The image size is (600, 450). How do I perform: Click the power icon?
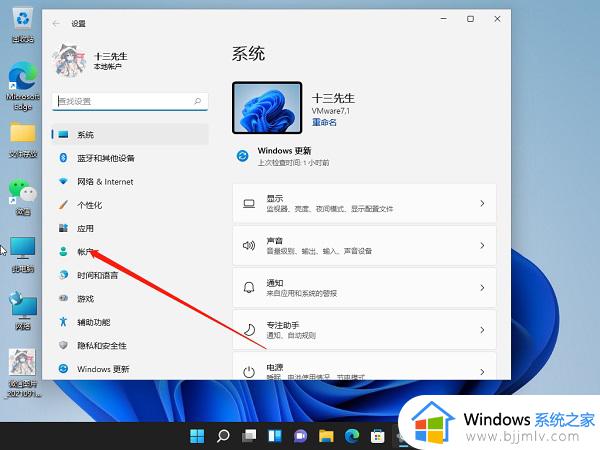tap(249, 372)
